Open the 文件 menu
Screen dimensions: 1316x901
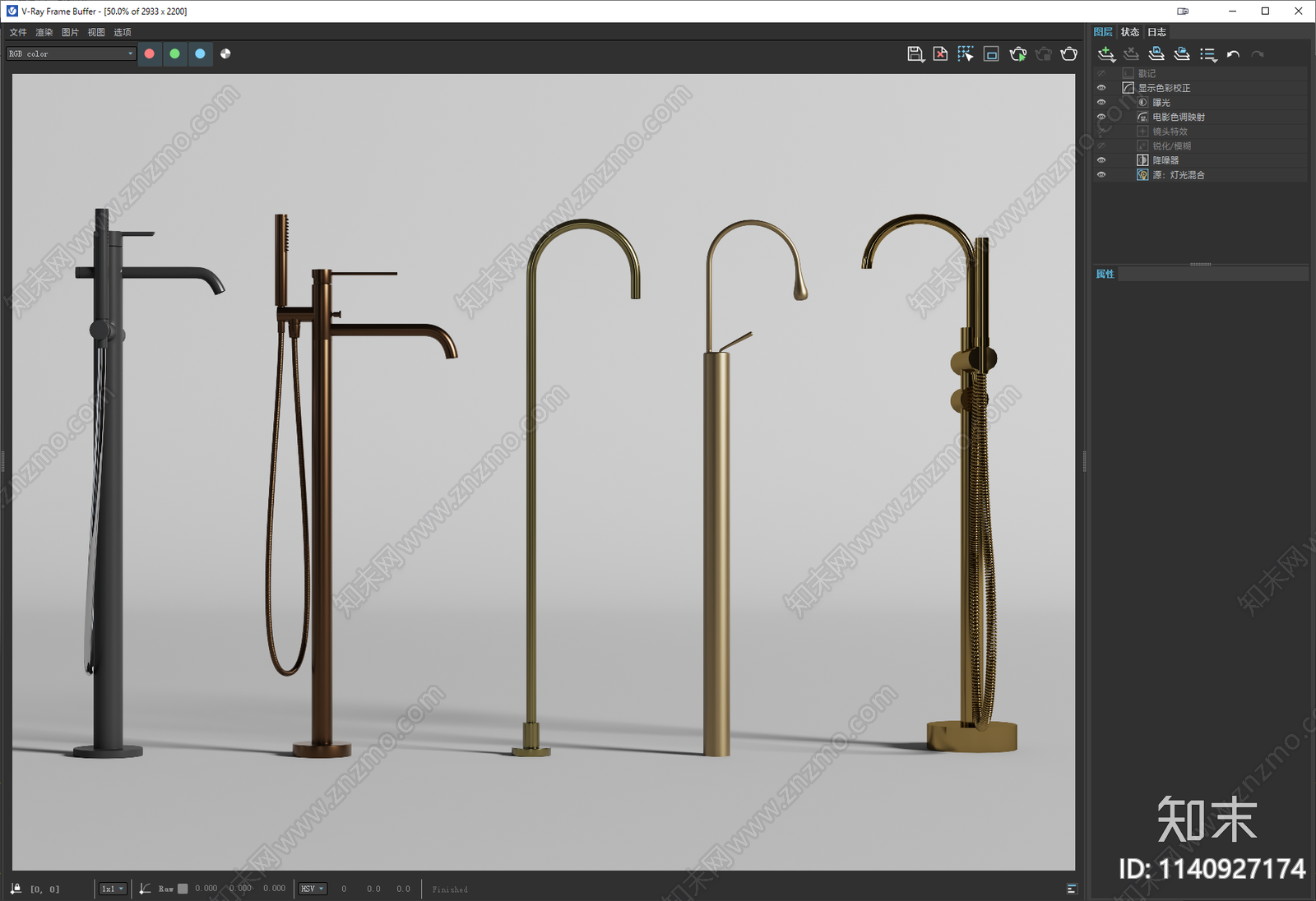(x=18, y=32)
